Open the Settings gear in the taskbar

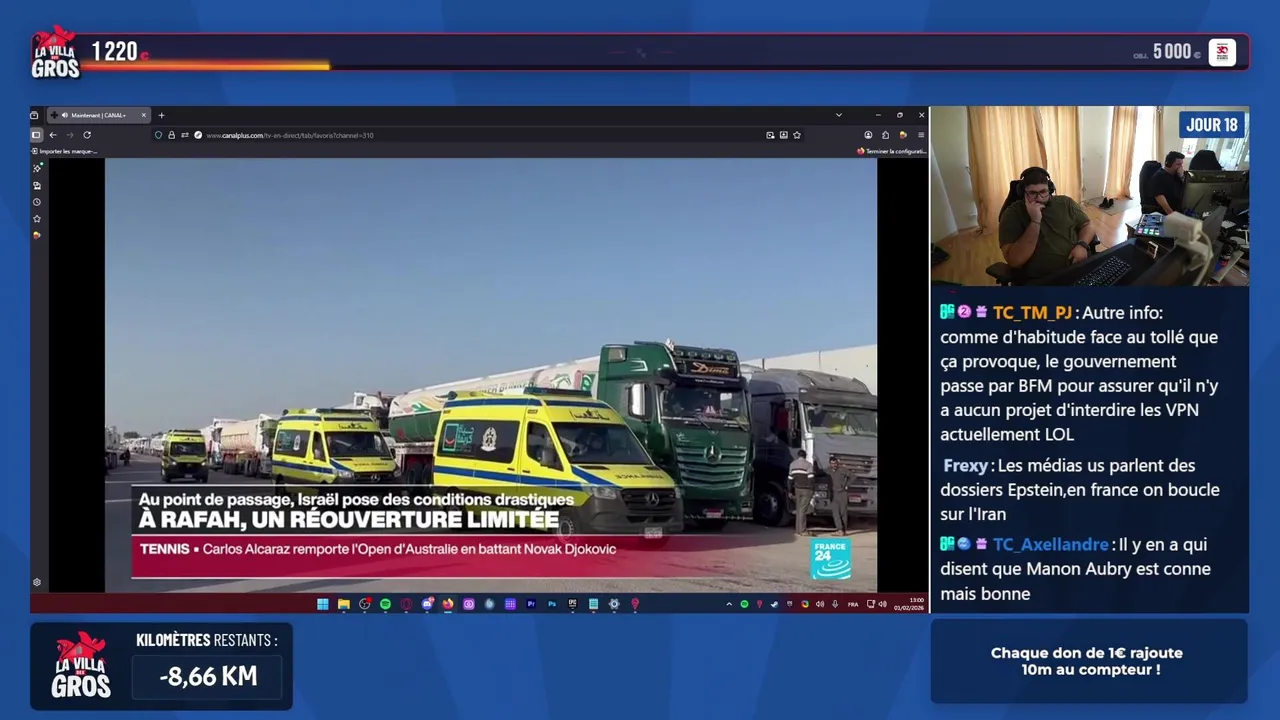(x=614, y=604)
